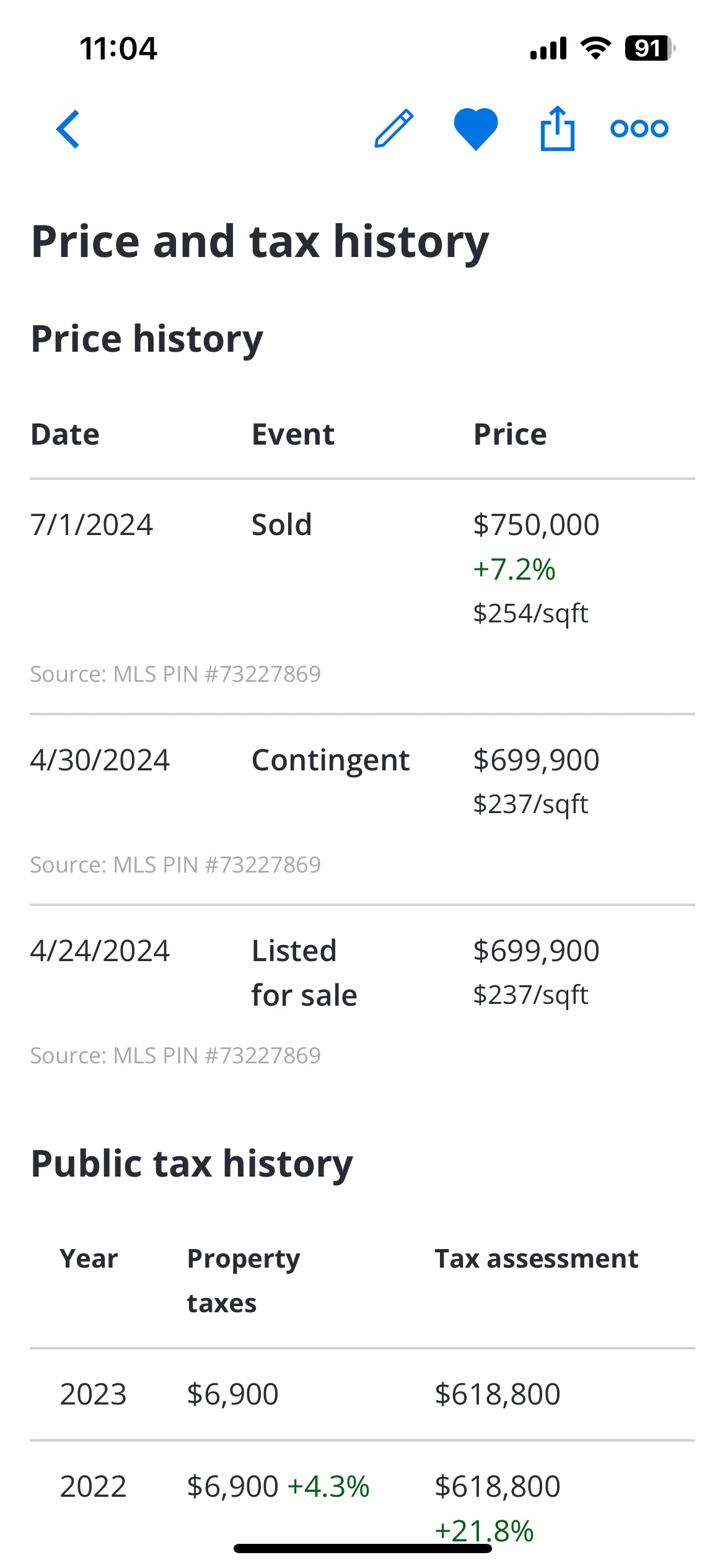Select the 2023 tax history row
This screenshot has height=1568, width=725.
click(362, 1394)
